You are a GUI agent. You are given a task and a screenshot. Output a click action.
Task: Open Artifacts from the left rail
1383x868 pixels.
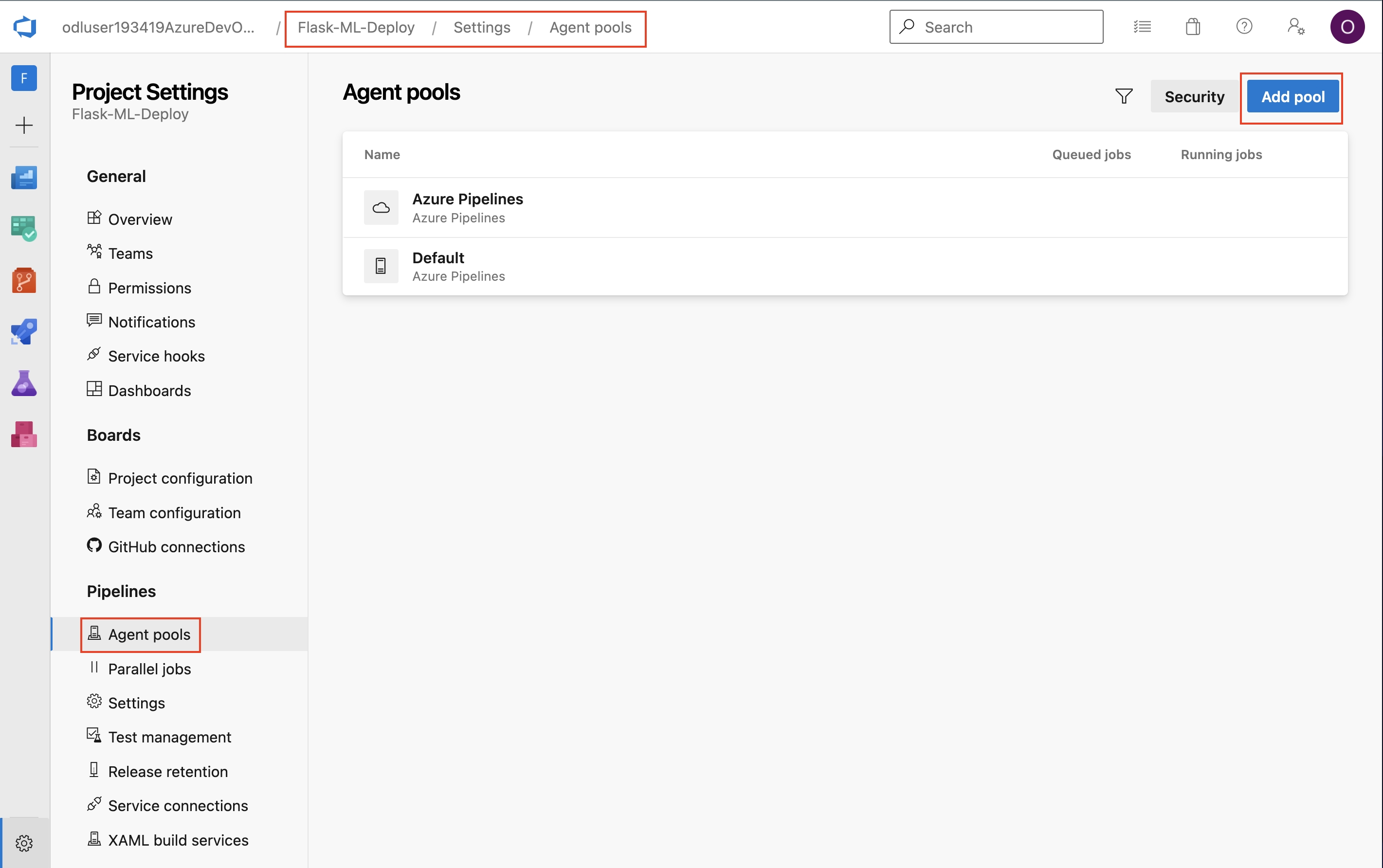(x=24, y=434)
